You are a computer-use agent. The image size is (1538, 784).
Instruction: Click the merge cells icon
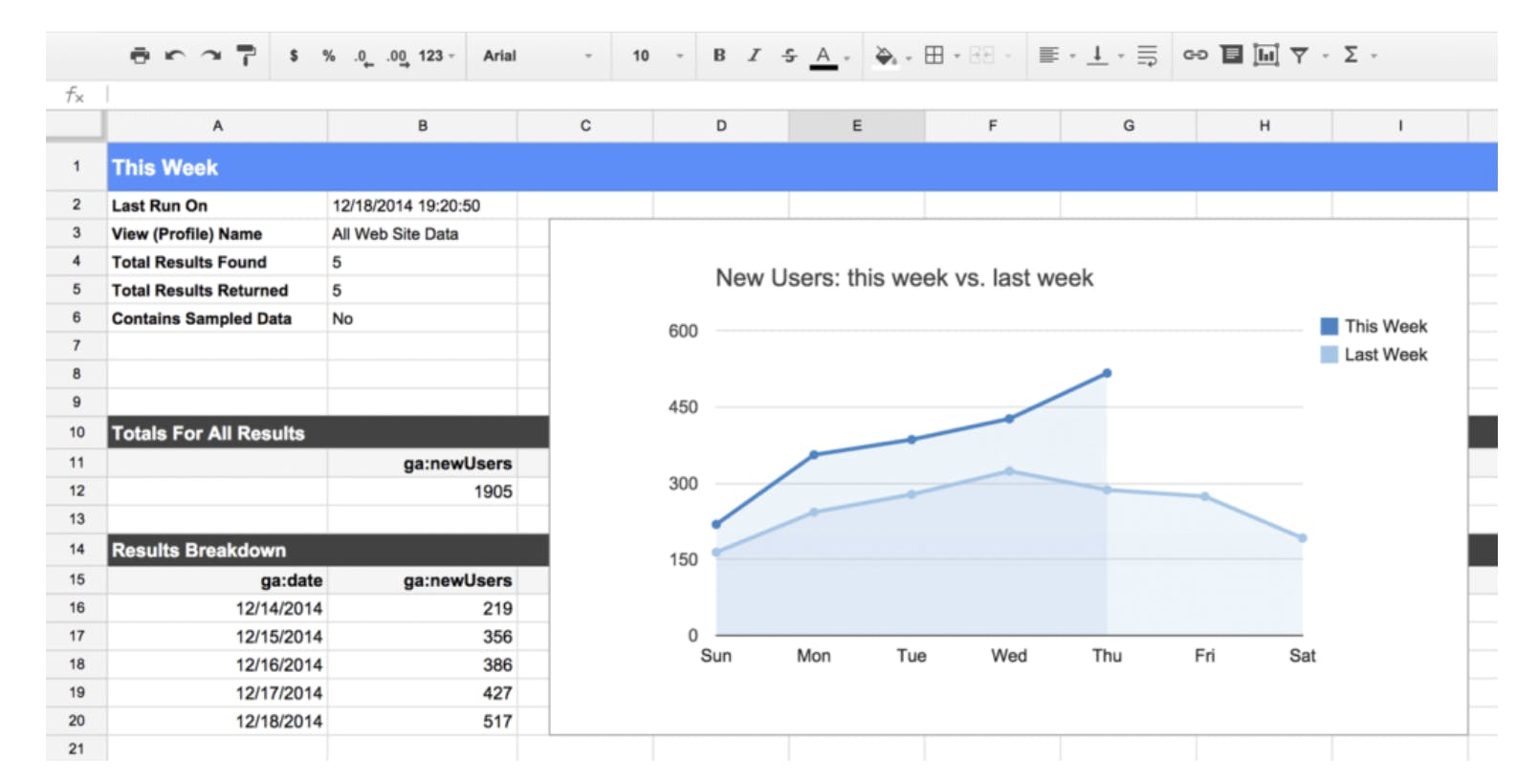pyautogui.click(x=982, y=55)
